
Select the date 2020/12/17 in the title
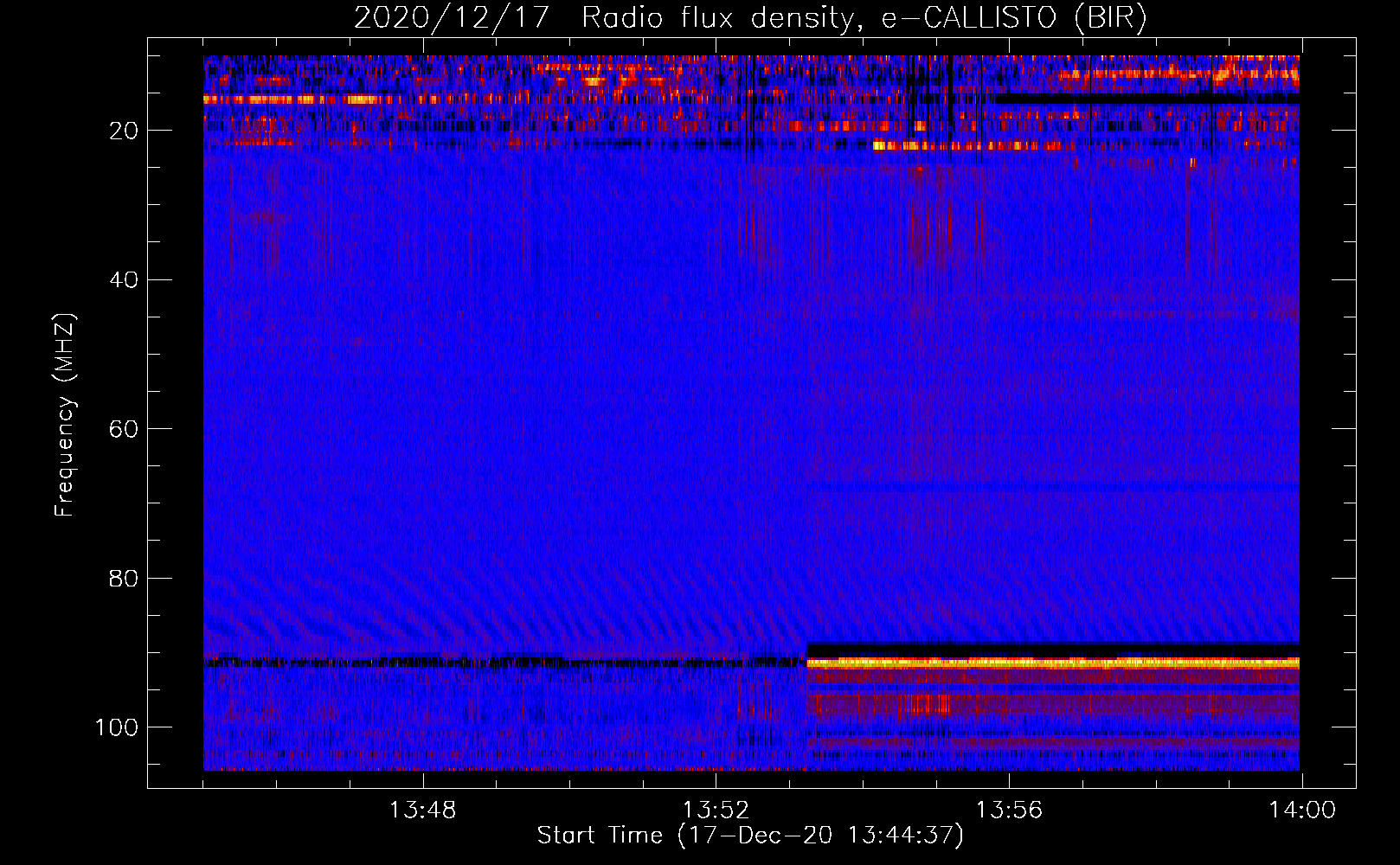tap(452, 18)
